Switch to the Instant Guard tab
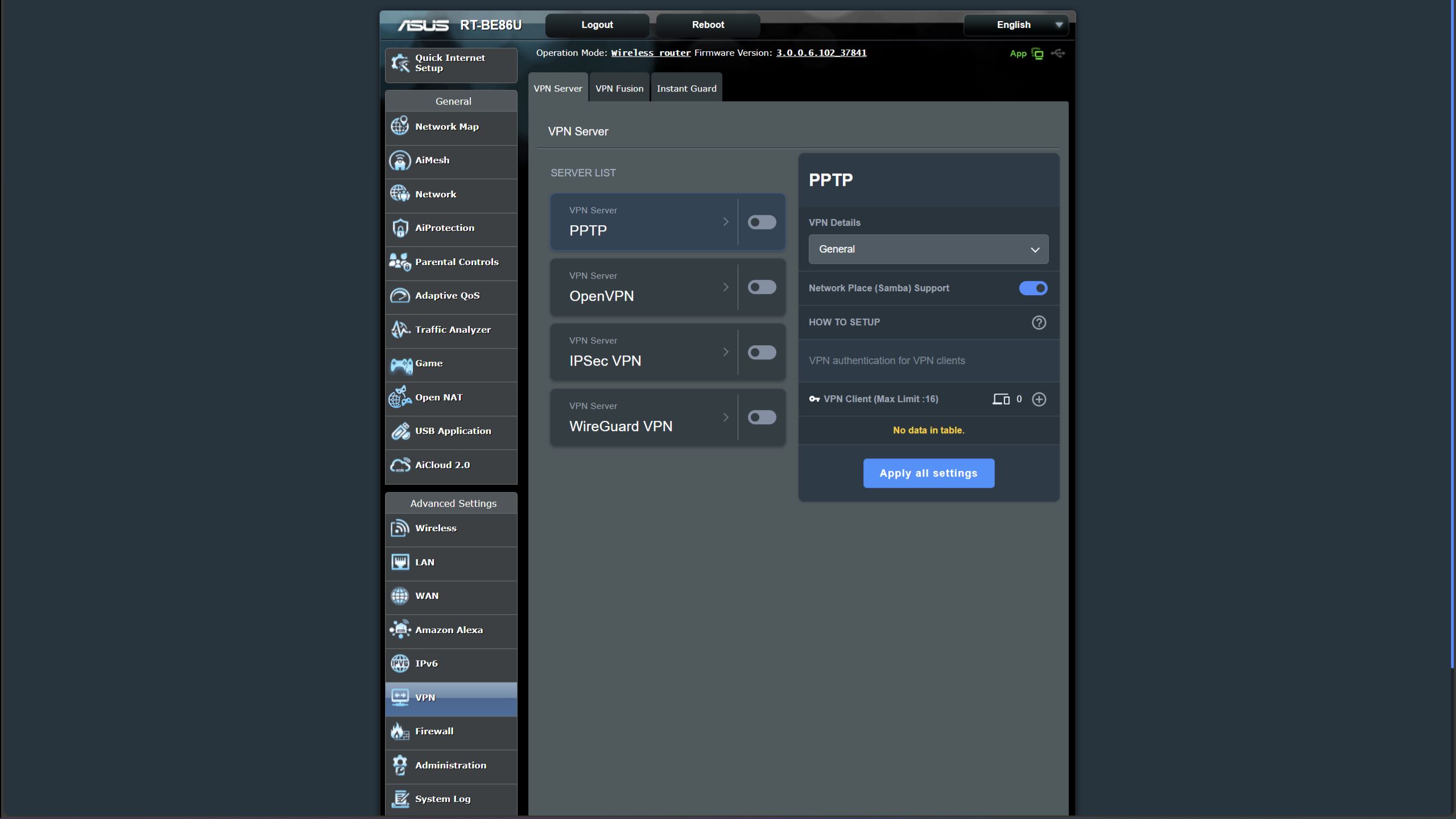The width and height of the screenshot is (1456, 819). [x=686, y=89]
